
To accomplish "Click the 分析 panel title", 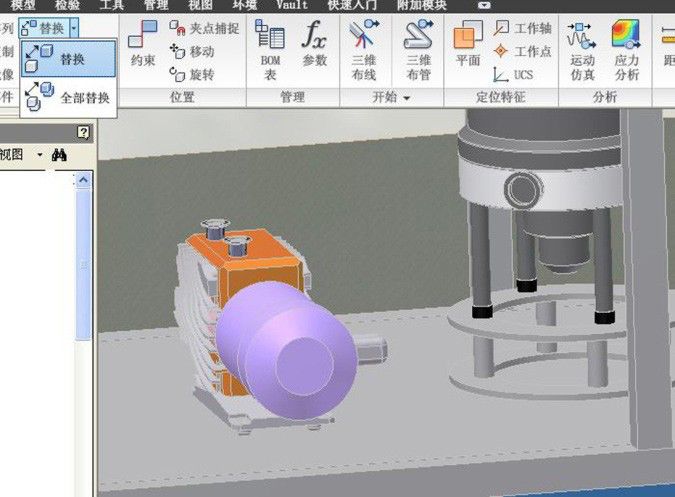I will coord(605,97).
